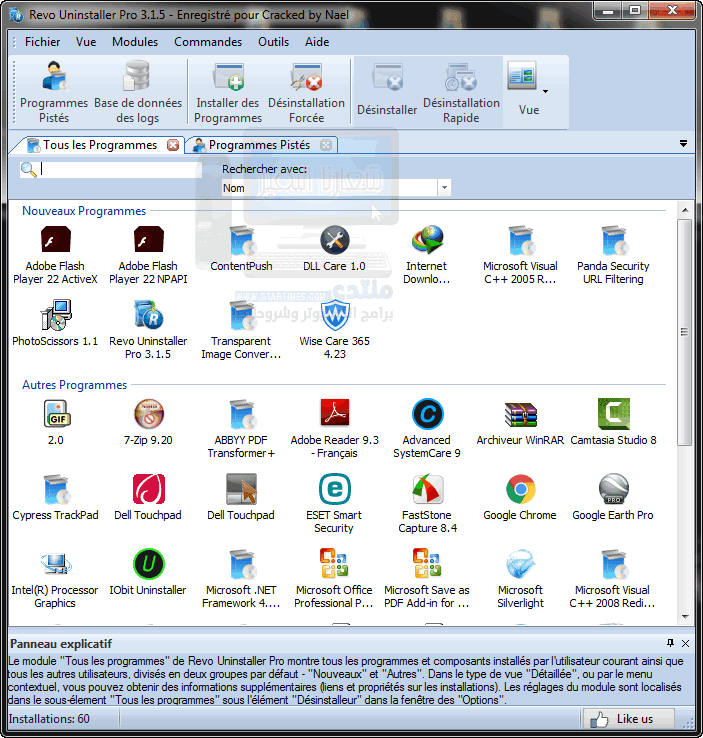Select Google Earth Pro icon
This screenshot has width=703, height=738.
point(613,498)
